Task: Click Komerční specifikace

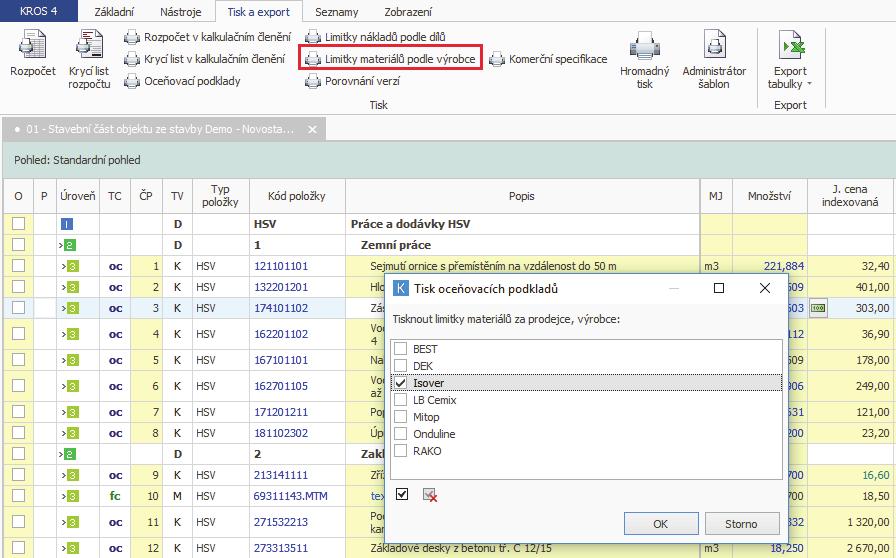Action: [x=548, y=59]
